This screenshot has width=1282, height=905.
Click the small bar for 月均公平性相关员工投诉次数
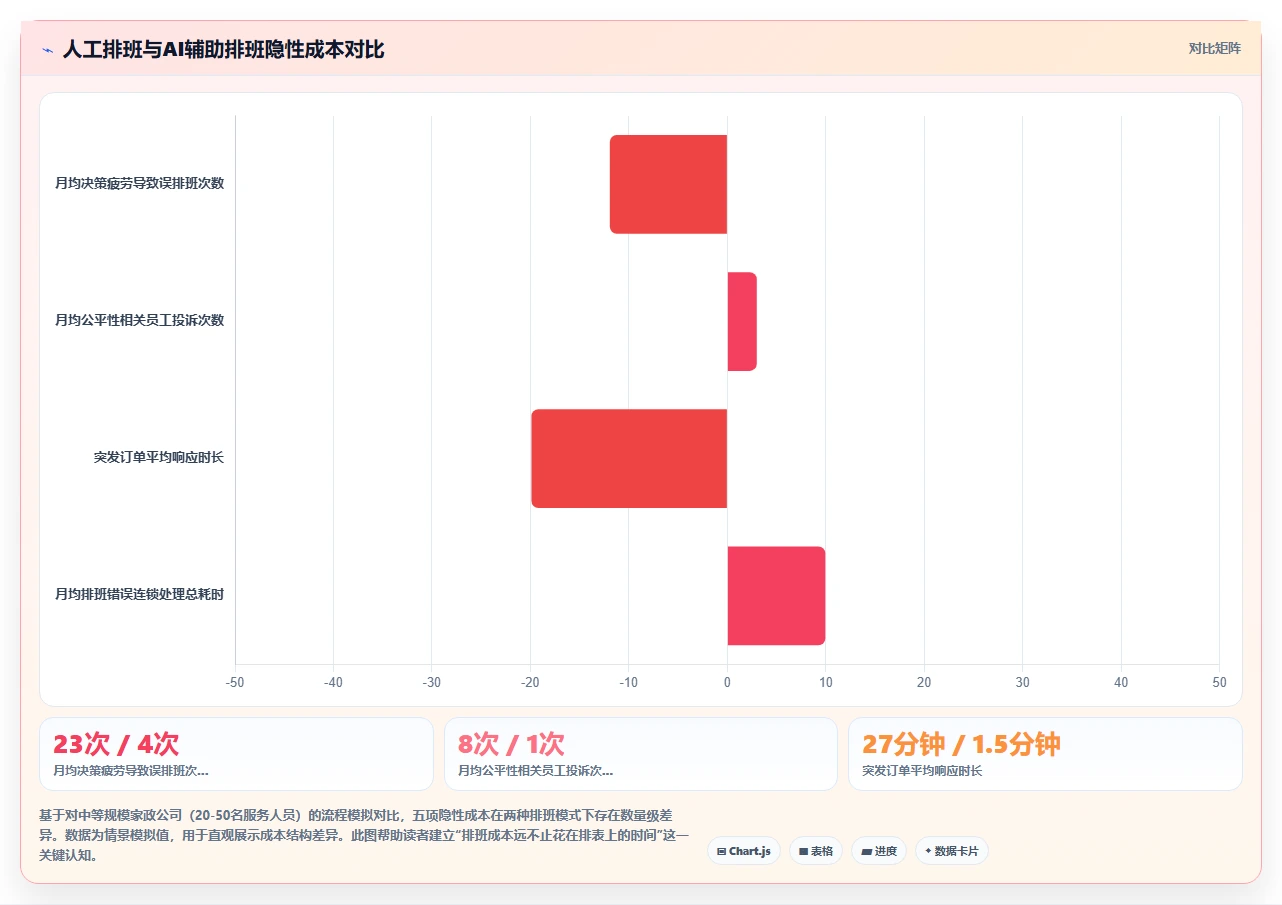click(742, 321)
